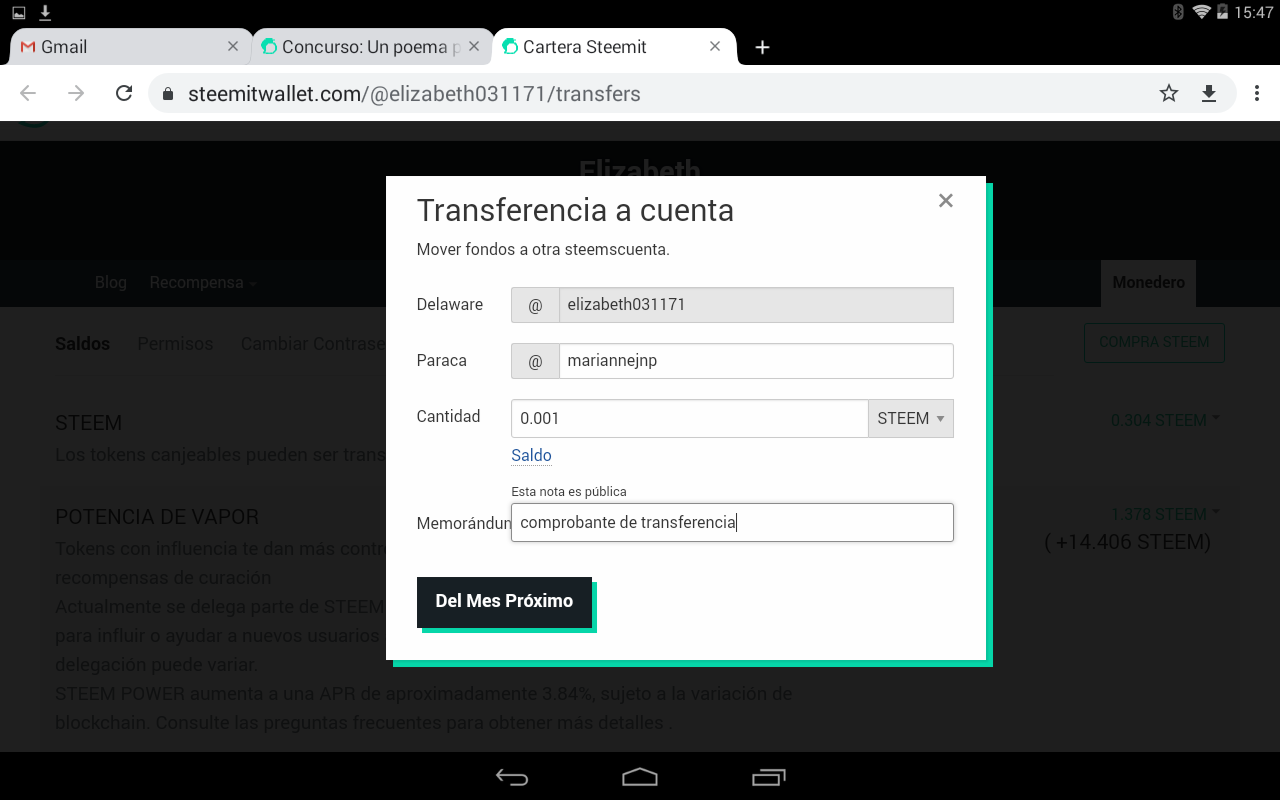Viewport: 1280px width, 800px height.
Task: Tap the clock showing 15:47
Action: click(x=1253, y=12)
